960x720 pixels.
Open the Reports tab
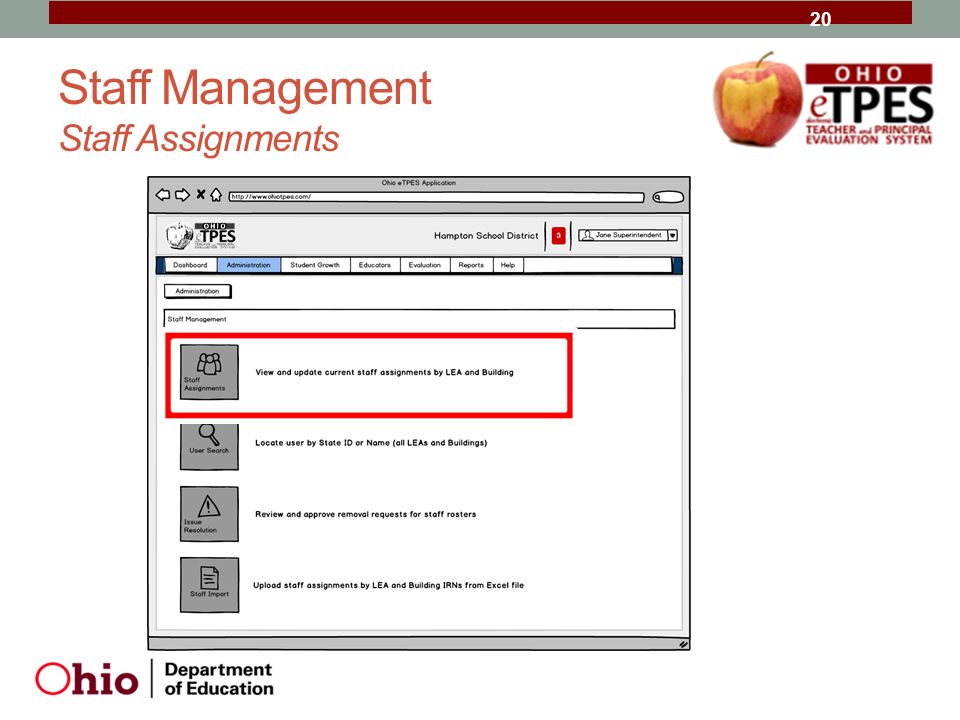[471, 265]
